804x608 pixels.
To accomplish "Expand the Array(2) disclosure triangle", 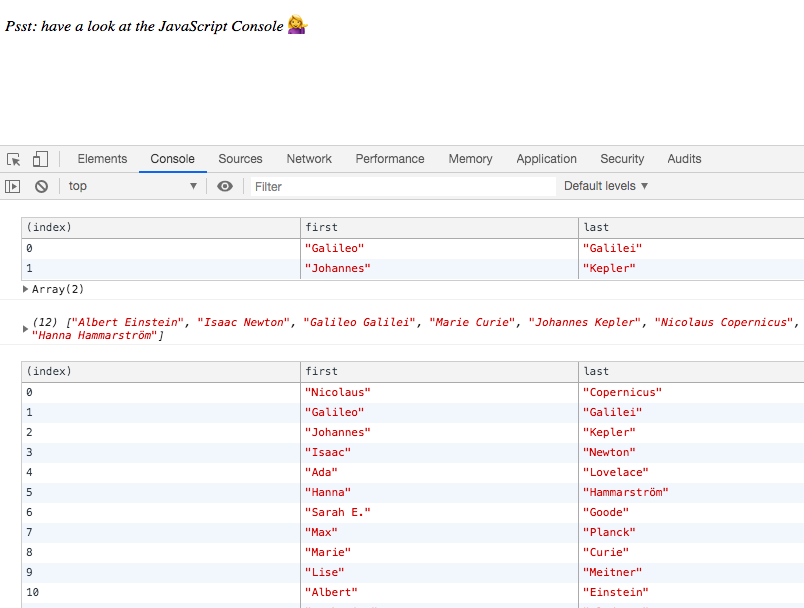I will [x=26, y=290].
